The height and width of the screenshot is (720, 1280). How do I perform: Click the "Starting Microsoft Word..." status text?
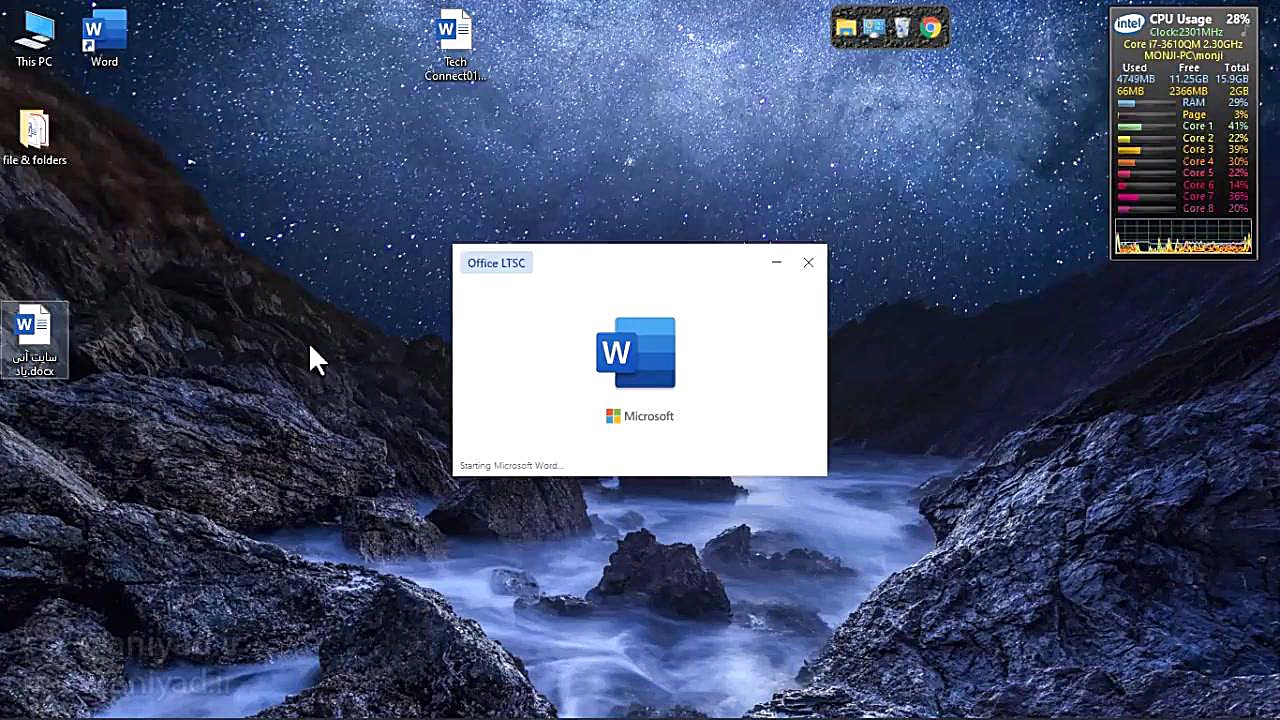pyautogui.click(x=511, y=466)
